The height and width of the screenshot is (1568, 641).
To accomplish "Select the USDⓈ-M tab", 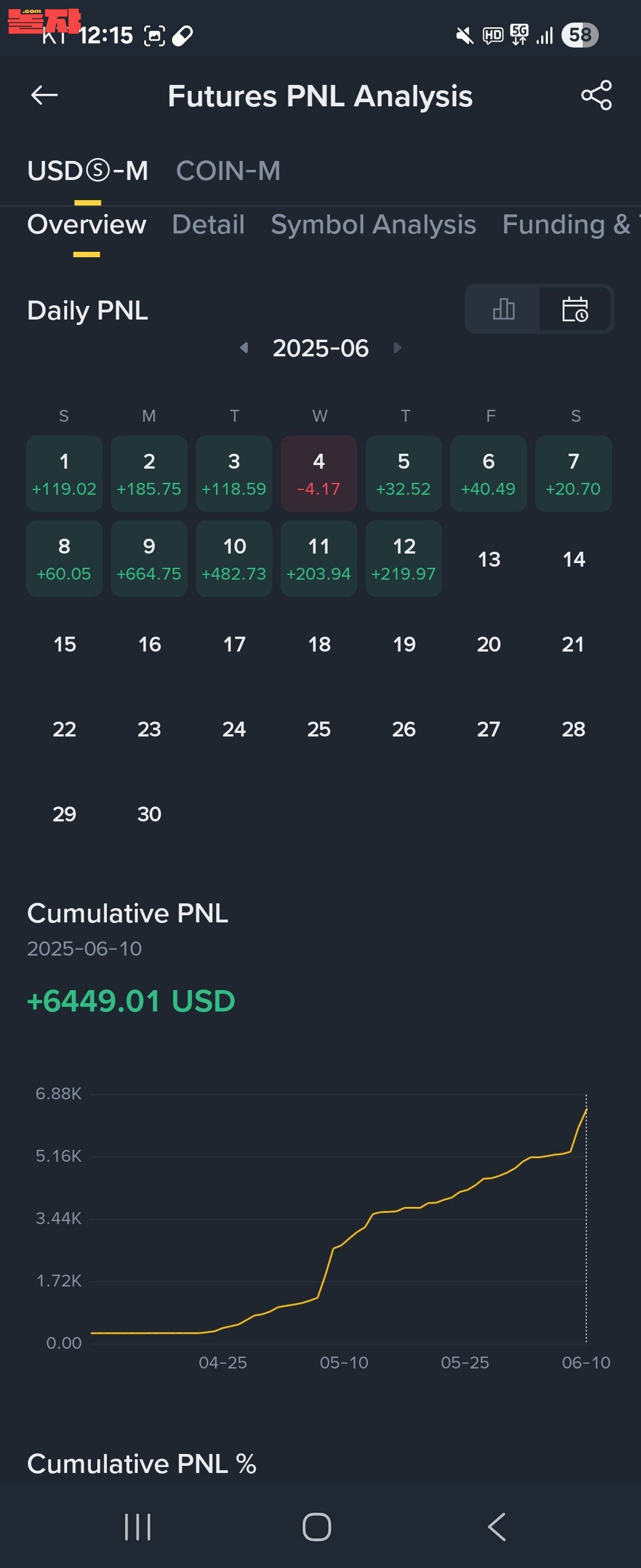I will [x=88, y=170].
